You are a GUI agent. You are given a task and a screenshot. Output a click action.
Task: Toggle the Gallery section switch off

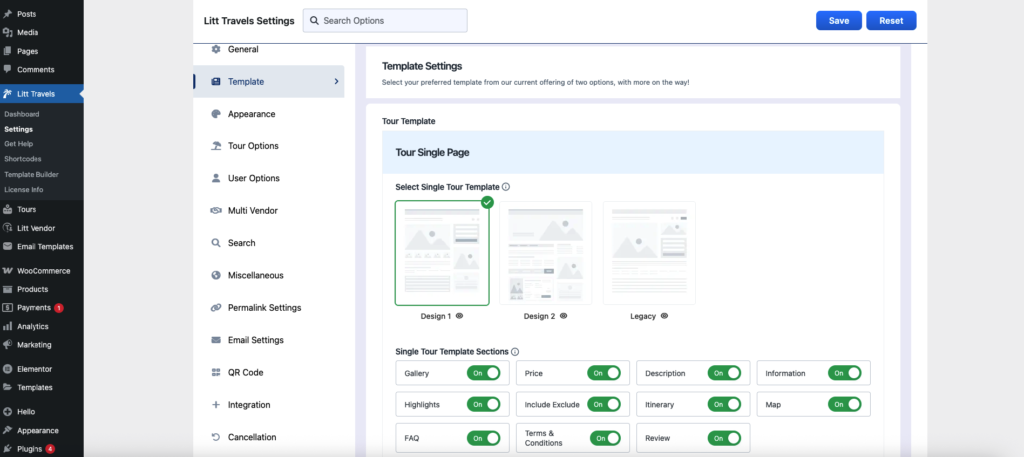(x=483, y=373)
